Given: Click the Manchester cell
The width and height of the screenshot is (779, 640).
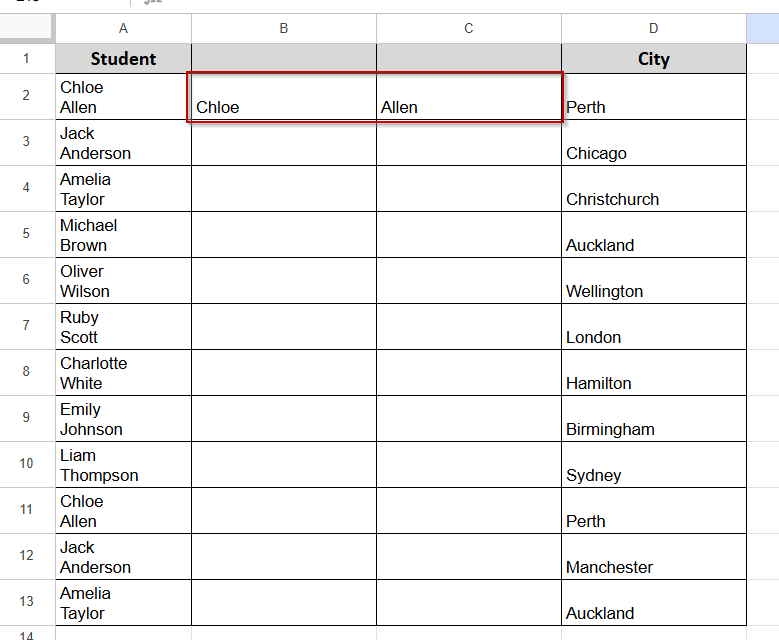Looking at the screenshot, I should pos(654,557).
